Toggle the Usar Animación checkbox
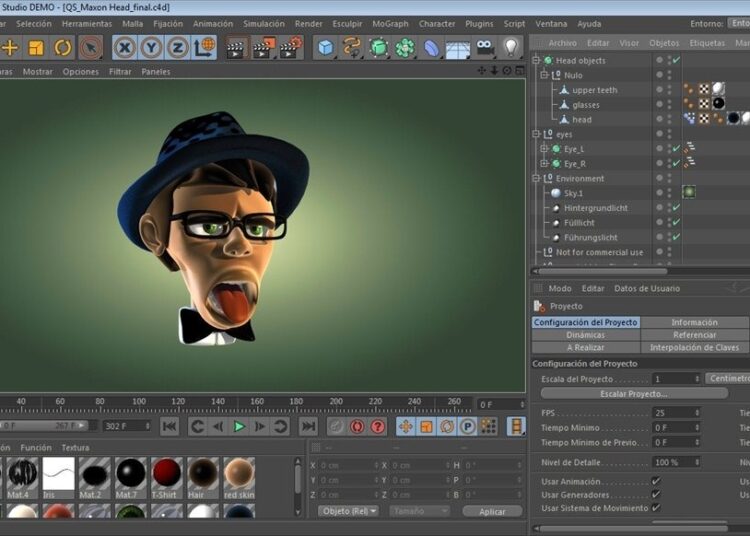Viewport: 750px width, 536px height. (x=656, y=481)
